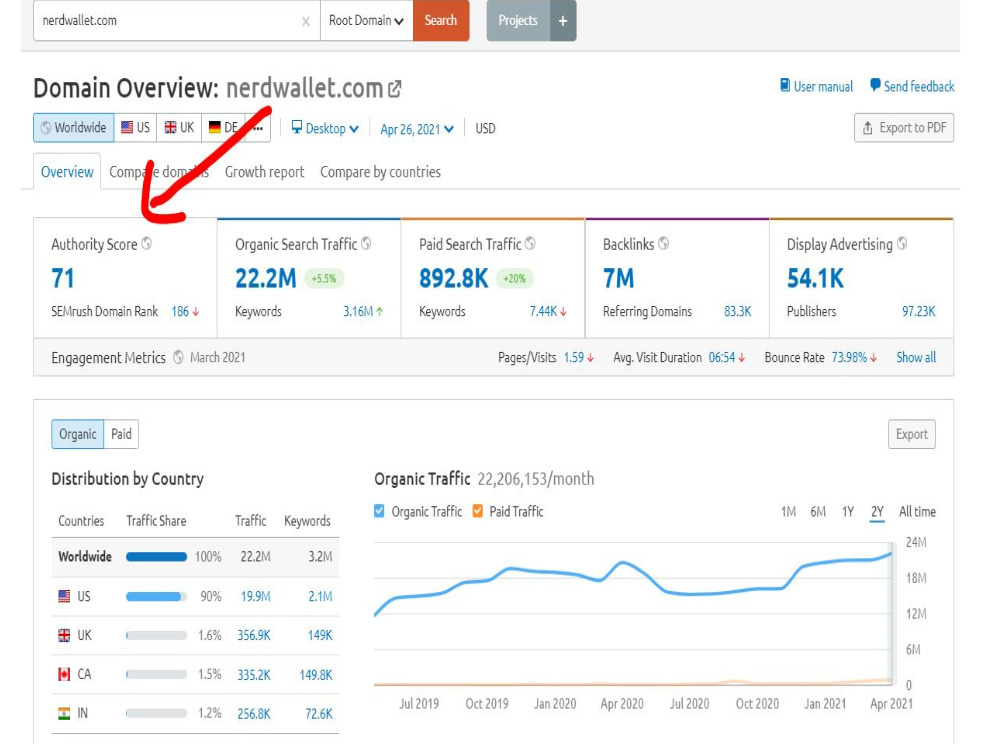Open the Apr 26, 2021 date dropdown
The height and width of the screenshot is (750, 1000).
(x=417, y=129)
